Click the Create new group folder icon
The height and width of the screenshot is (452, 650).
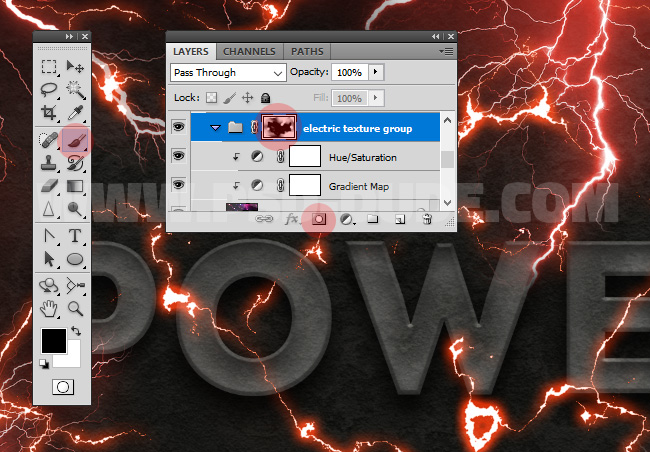coord(373,217)
